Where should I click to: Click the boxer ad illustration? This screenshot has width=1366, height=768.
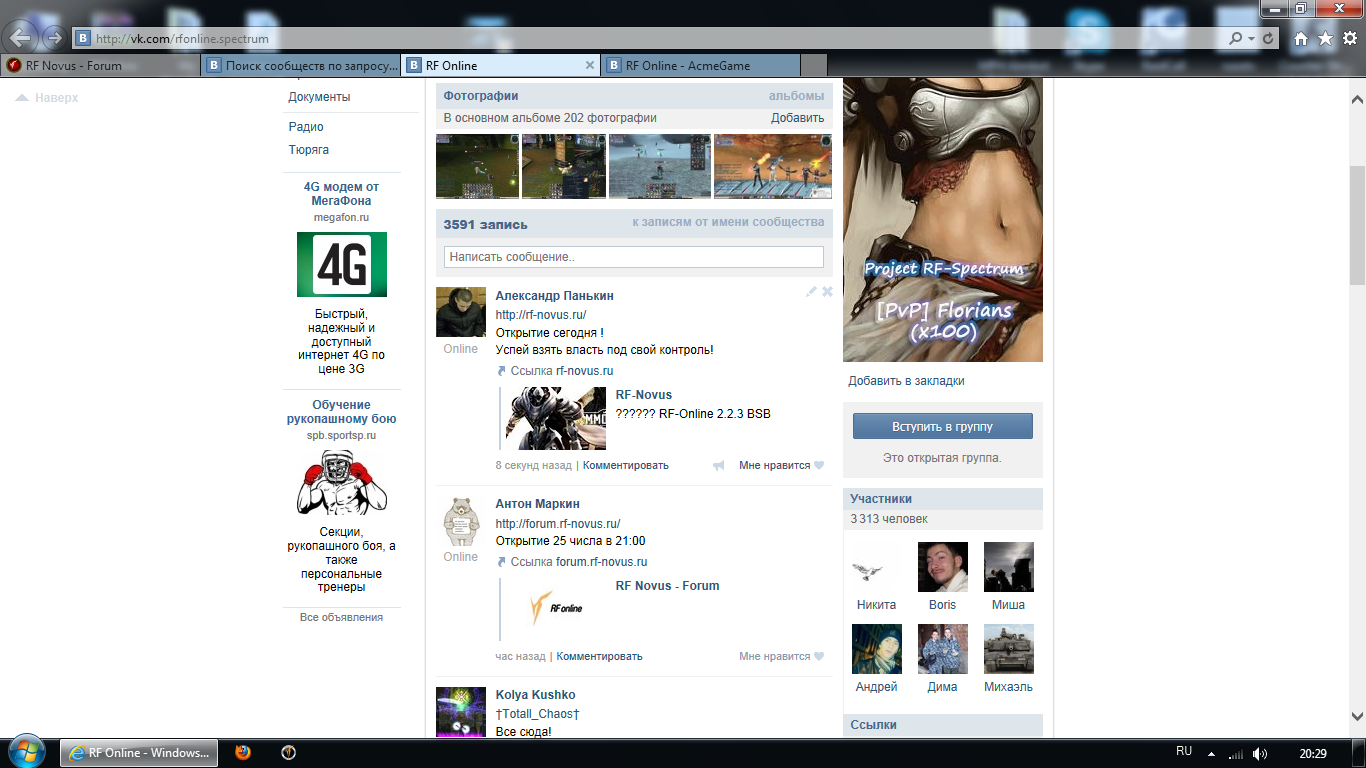click(342, 483)
